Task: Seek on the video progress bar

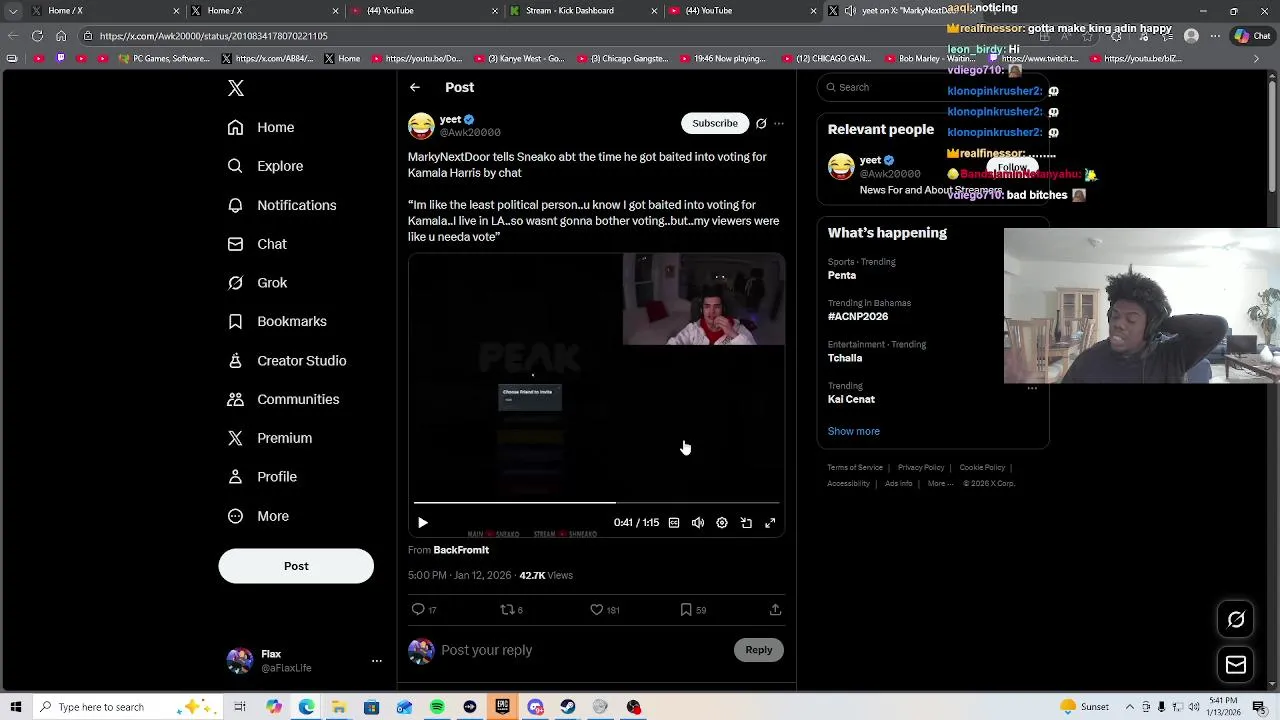Action: pyautogui.click(x=597, y=502)
